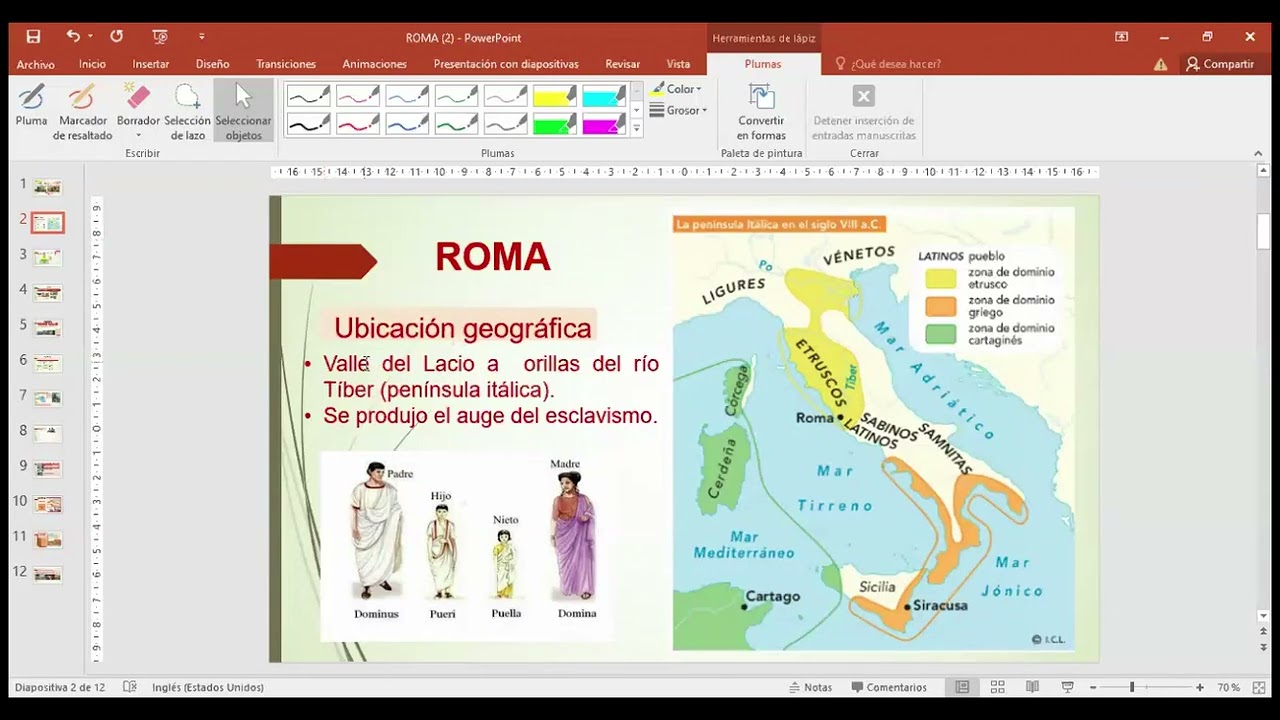Open the Transiciones tab
This screenshot has height=720, width=1280.
click(x=286, y=64)
